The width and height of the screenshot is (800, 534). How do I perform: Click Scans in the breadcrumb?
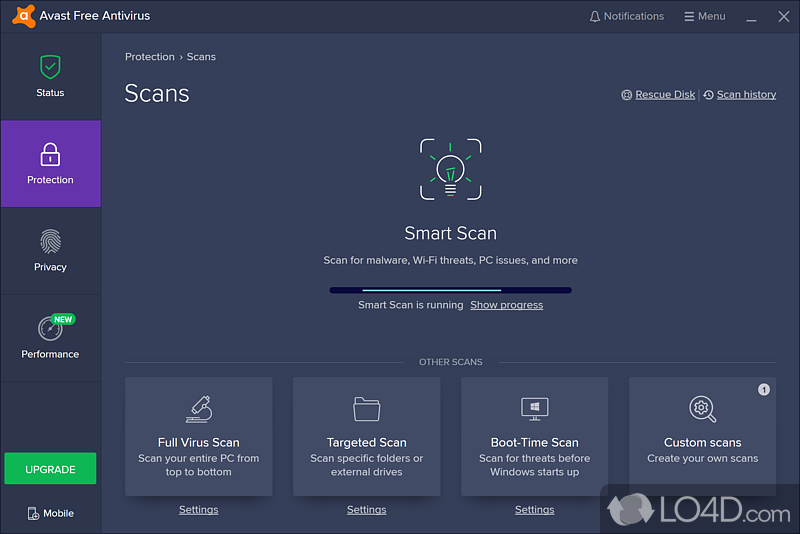(x=201, y=57)
